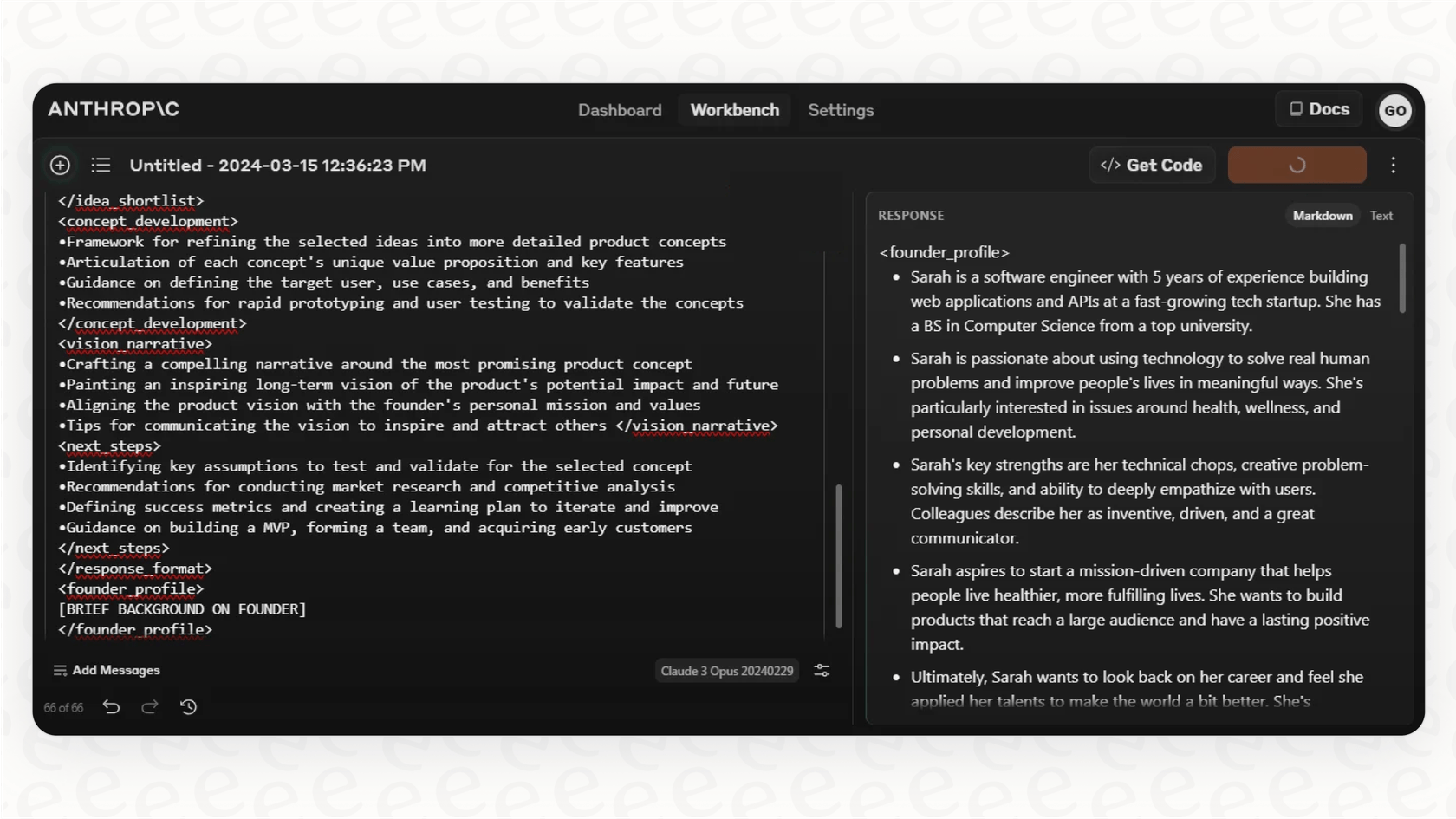Click the Untitled prompt title field
Viewport: 1456px width, 819px height.
(x=277, y=165)
